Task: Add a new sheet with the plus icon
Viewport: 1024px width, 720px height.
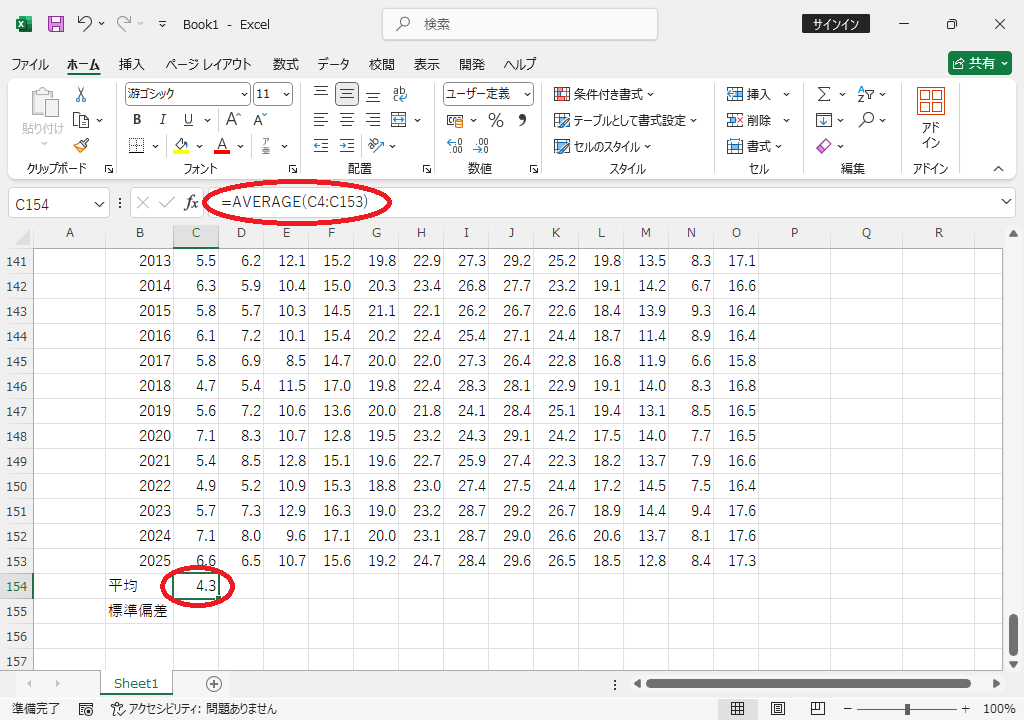Action: [214, 683]
